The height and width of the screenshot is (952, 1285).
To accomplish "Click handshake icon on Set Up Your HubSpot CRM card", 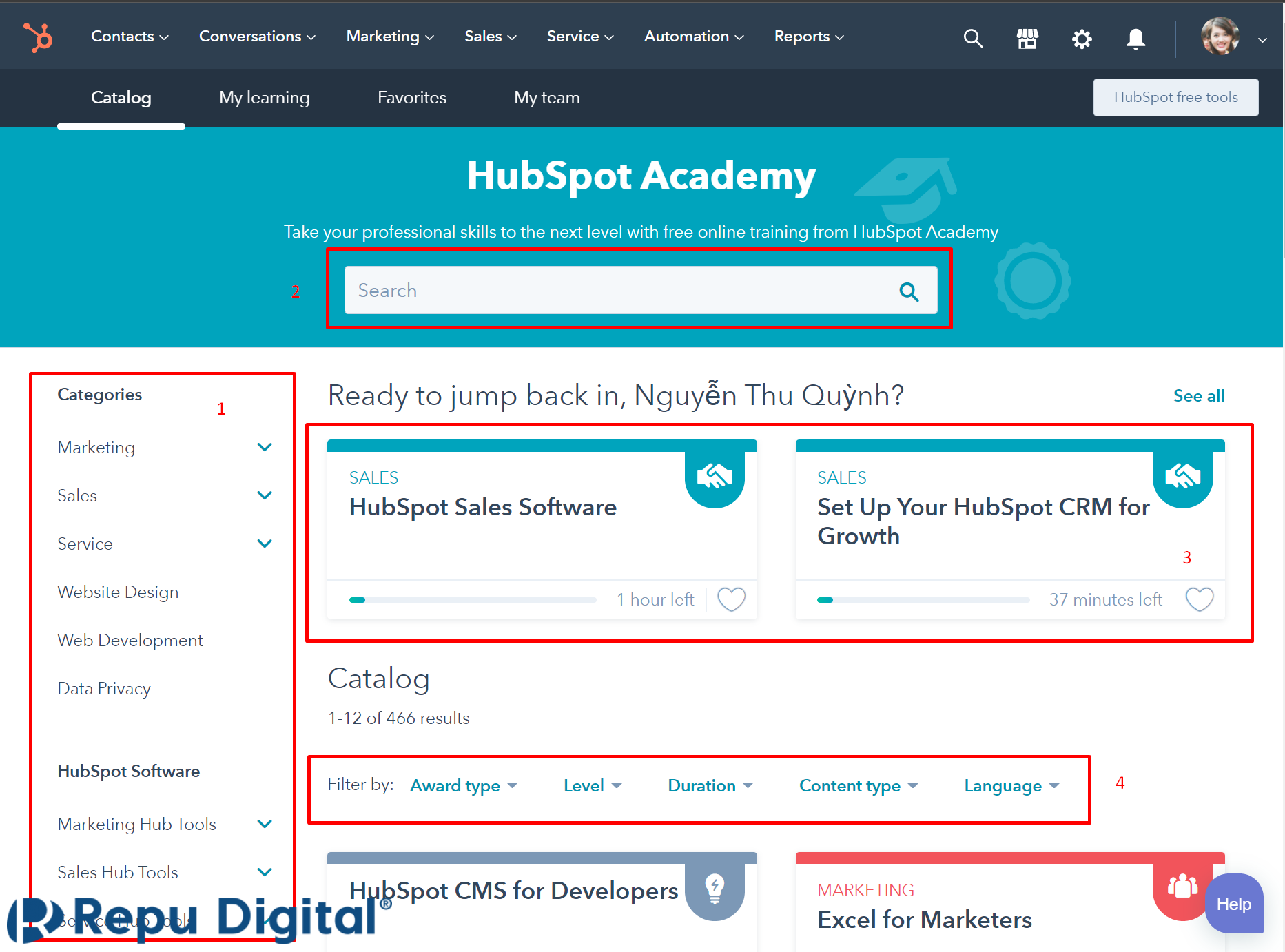I will point(1182,476).
